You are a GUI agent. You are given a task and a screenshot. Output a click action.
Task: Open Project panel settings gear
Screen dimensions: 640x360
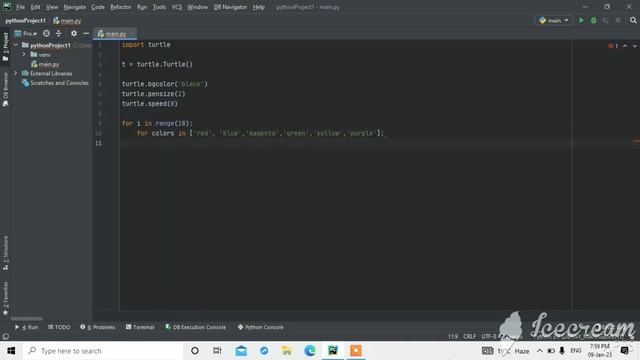(74, 33)
